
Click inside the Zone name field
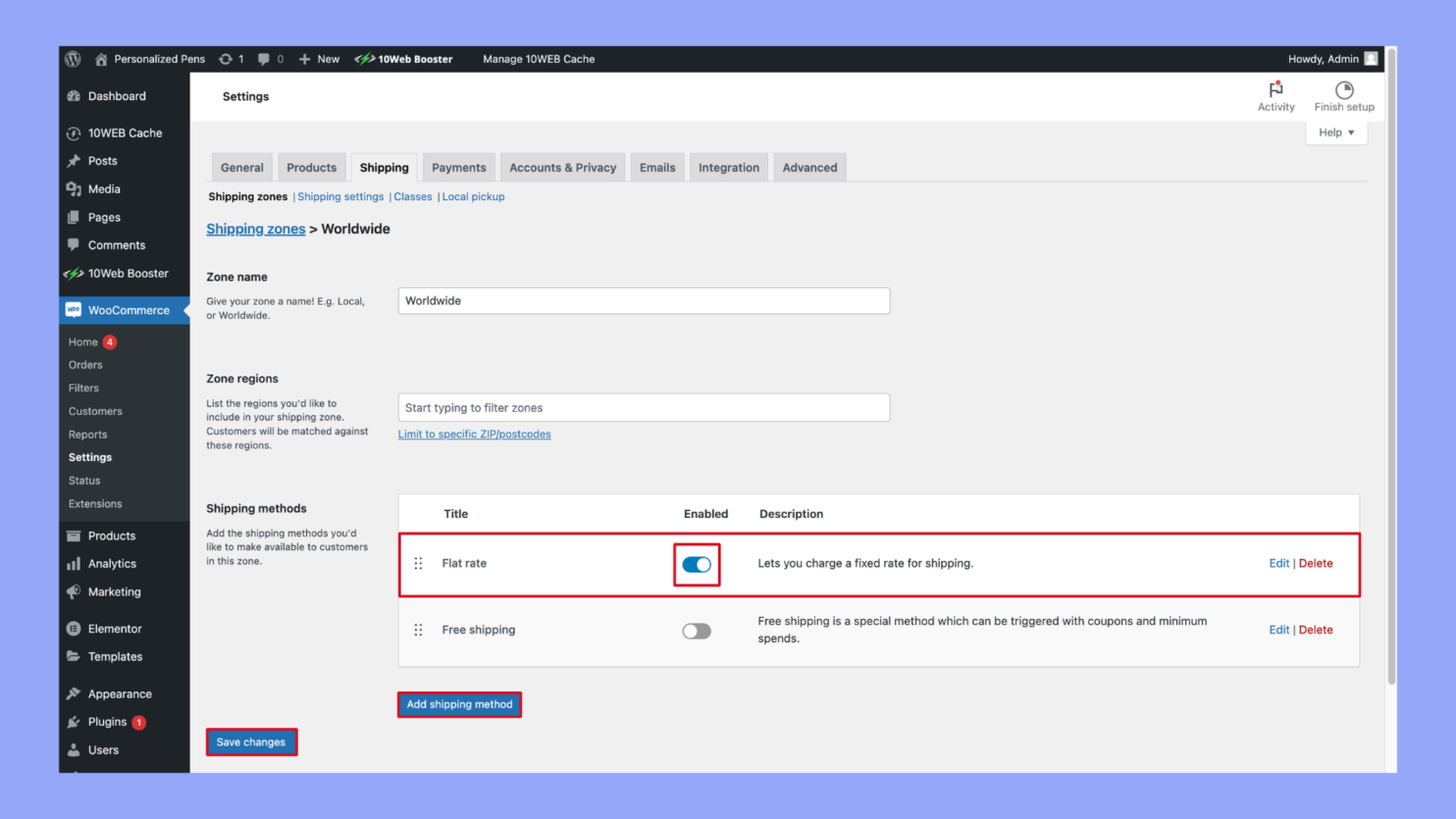(644, 300)
